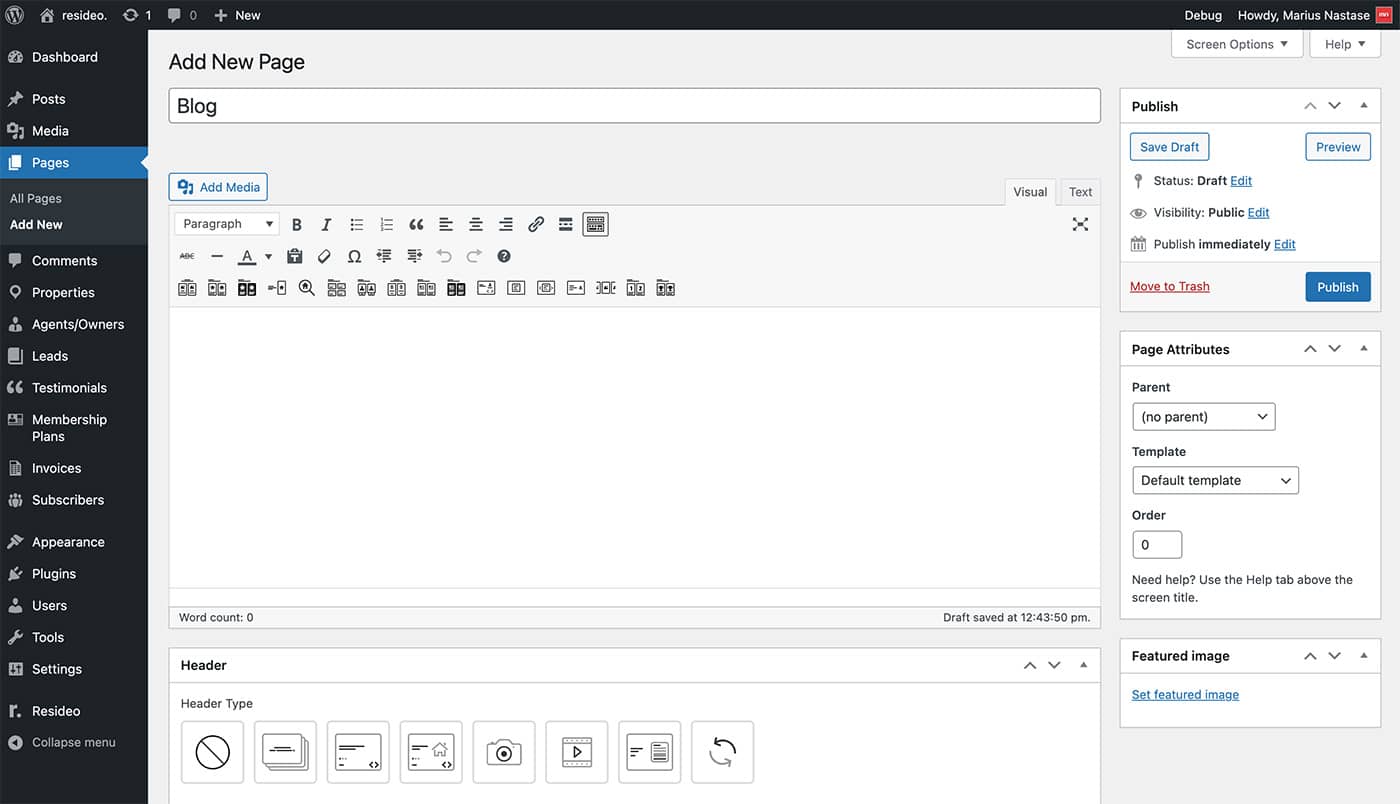Open the keyboard shortcuts help icon

(x=504, y=257)
